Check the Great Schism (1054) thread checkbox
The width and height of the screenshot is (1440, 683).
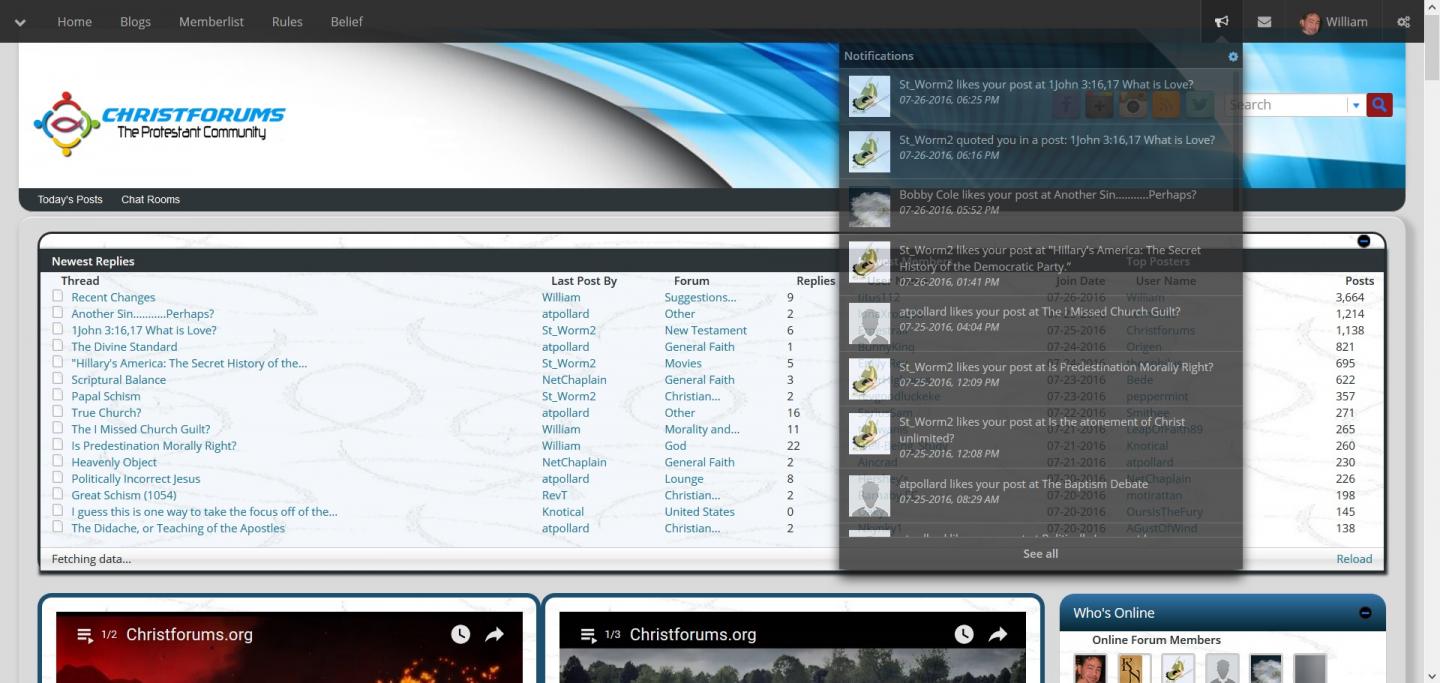[58, 494]
